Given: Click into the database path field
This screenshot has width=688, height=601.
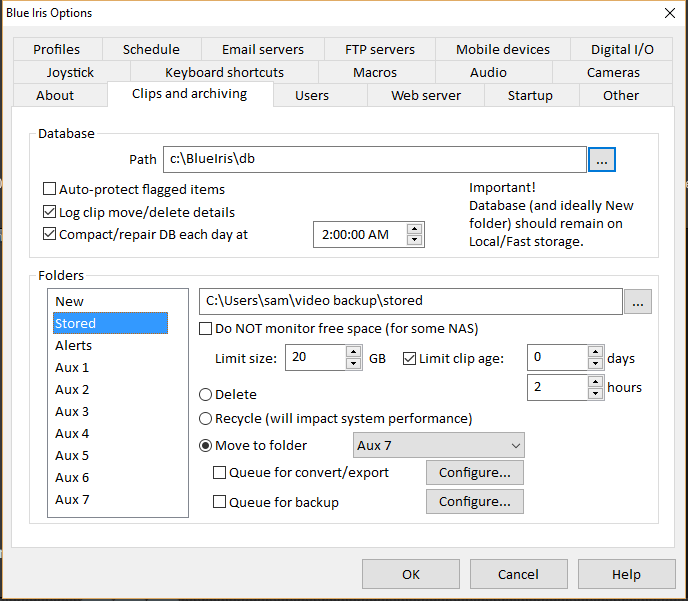Looking at the screenshot, I should point(375,160).
